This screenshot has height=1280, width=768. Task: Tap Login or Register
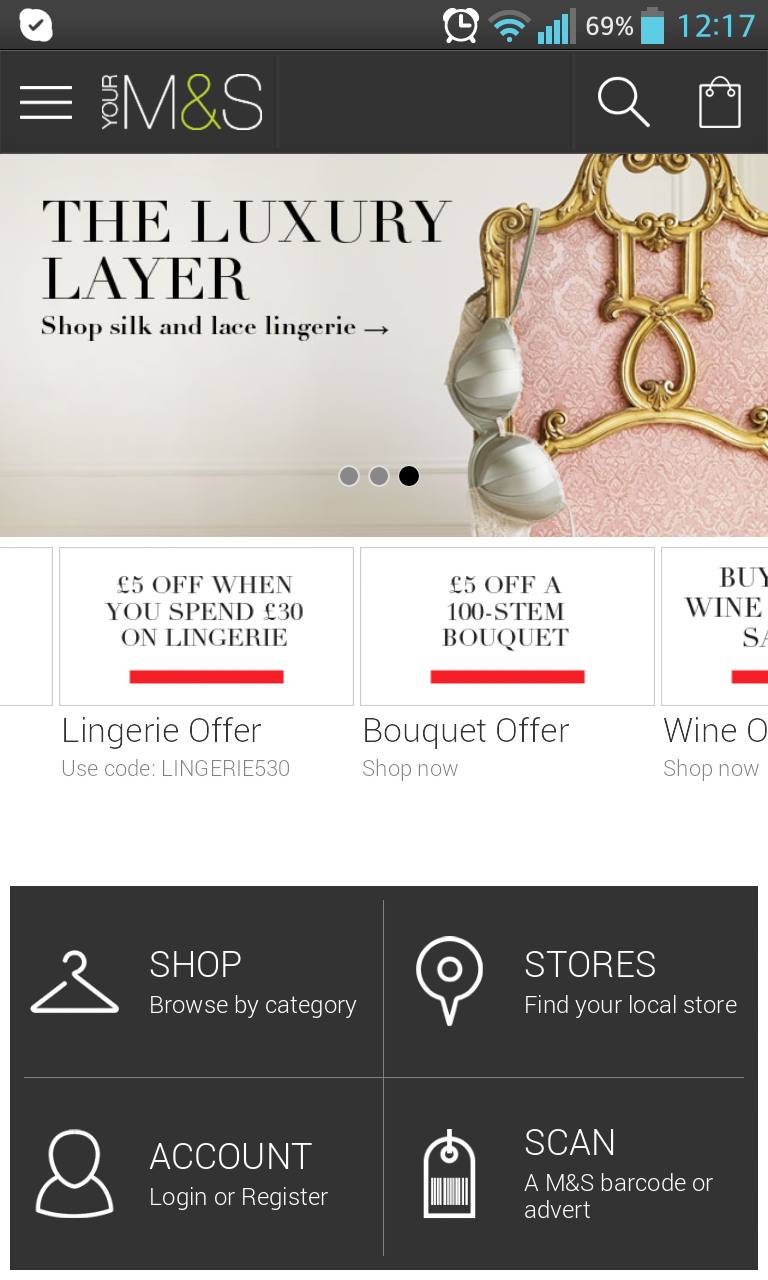238,1197
